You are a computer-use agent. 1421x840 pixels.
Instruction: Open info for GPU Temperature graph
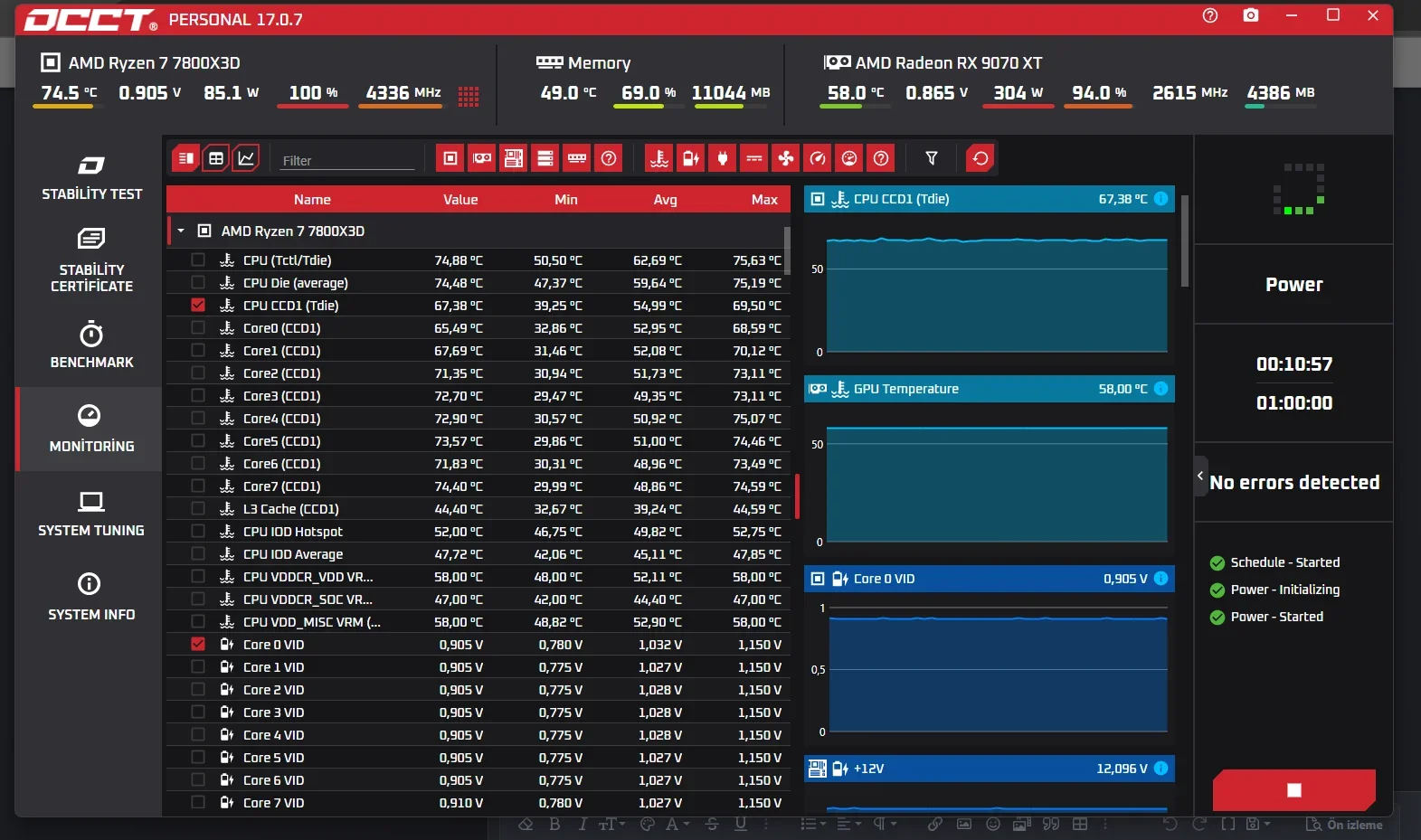coord(1161,389)
